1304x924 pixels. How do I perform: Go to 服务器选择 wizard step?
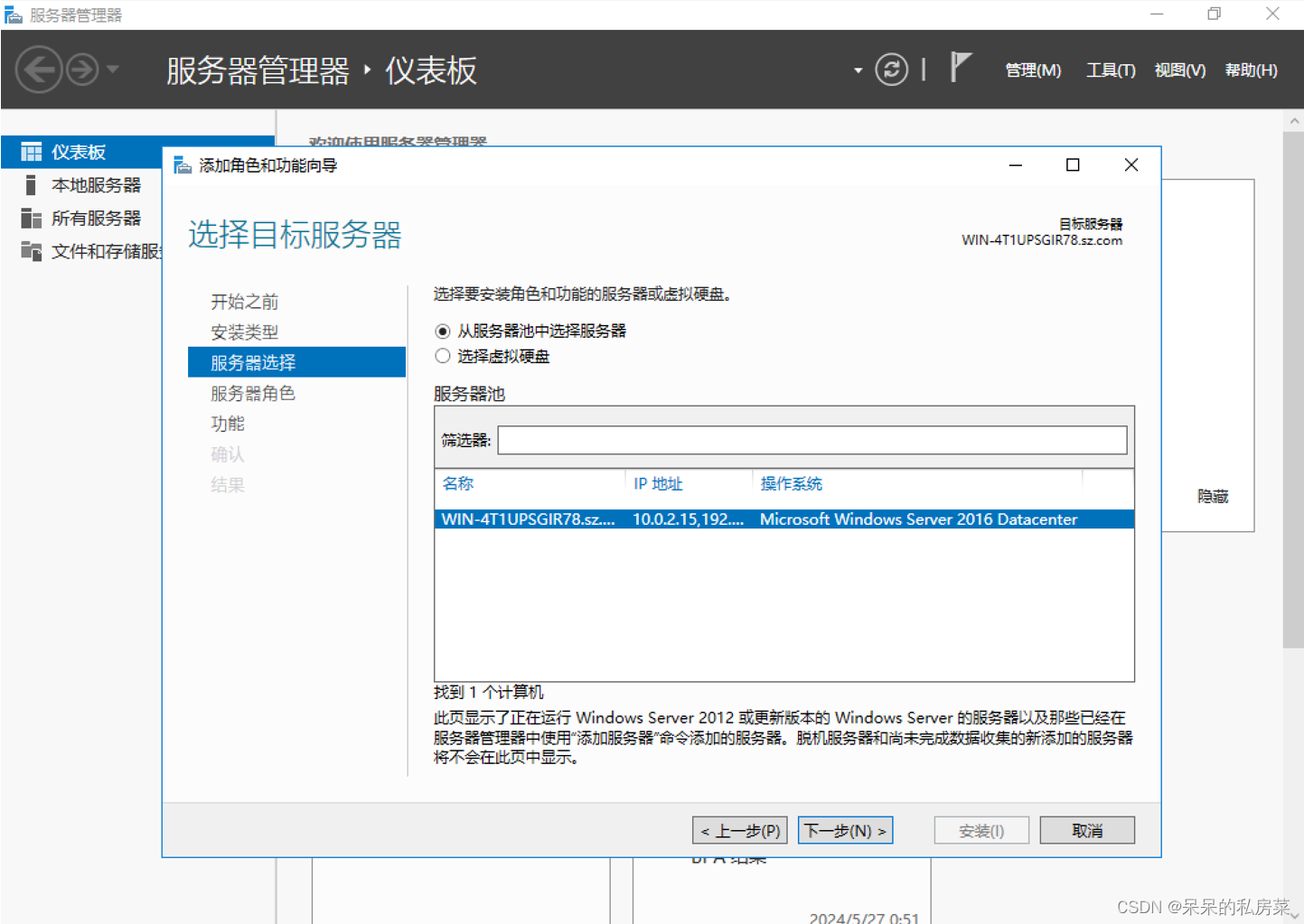pos(296,362)
